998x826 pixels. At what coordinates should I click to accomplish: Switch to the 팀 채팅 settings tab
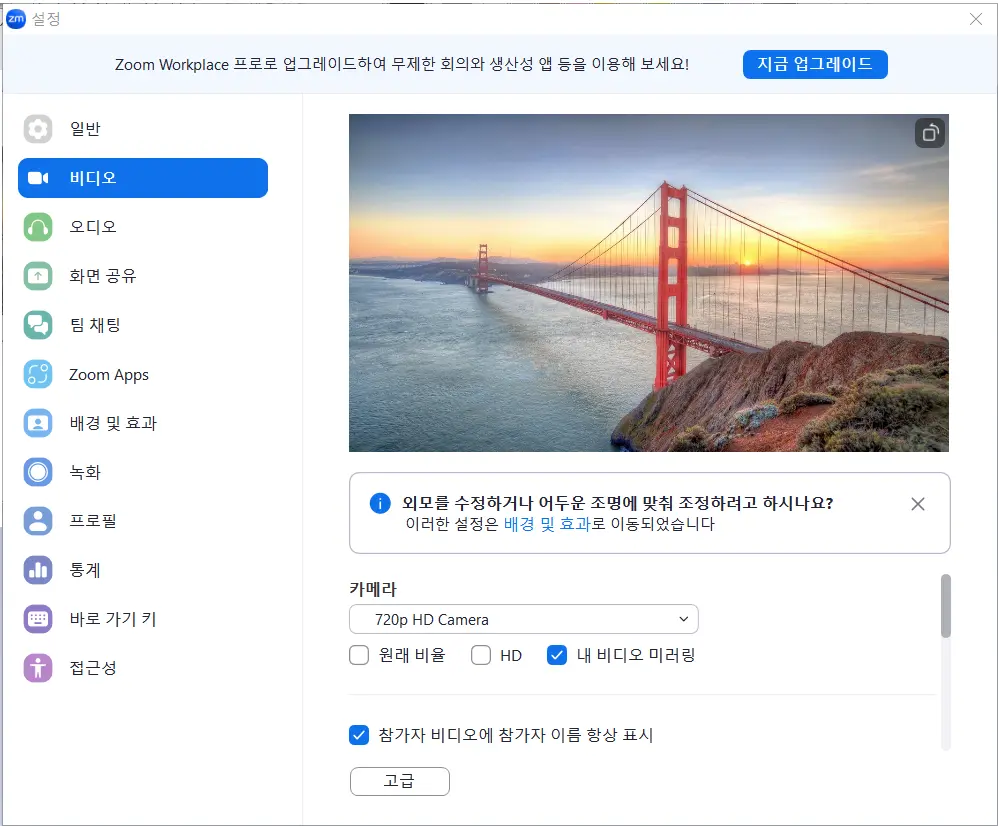click(37, 325)
